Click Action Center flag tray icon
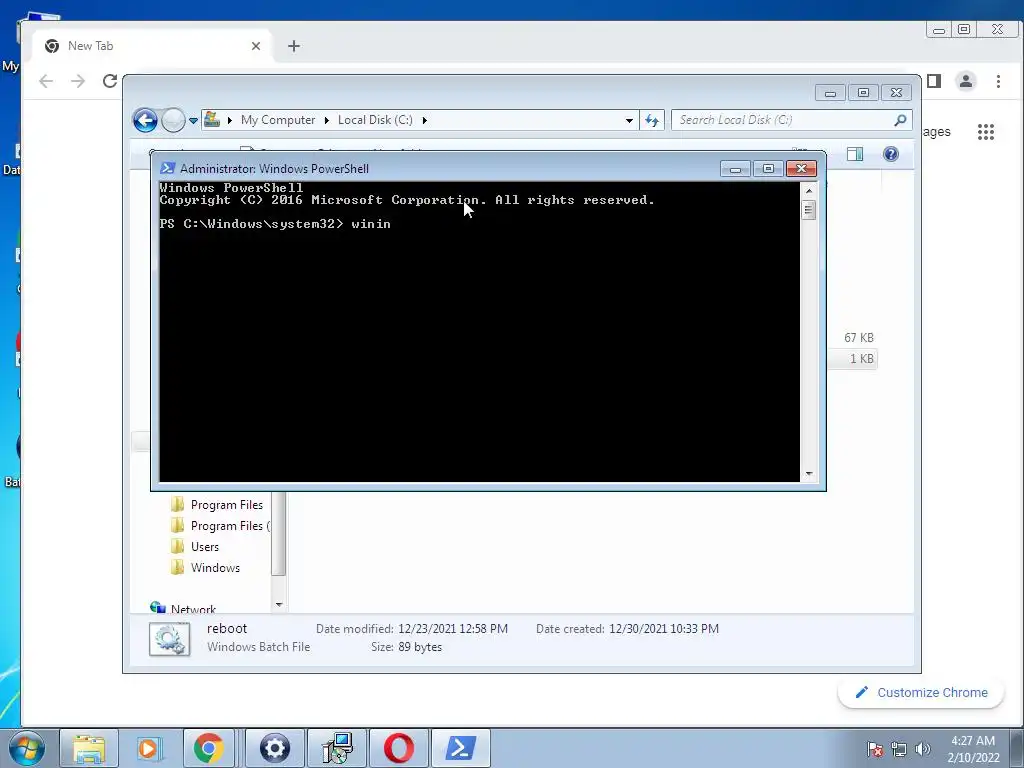This screenshot has width=1024, height=768. (x=875, y=749)
